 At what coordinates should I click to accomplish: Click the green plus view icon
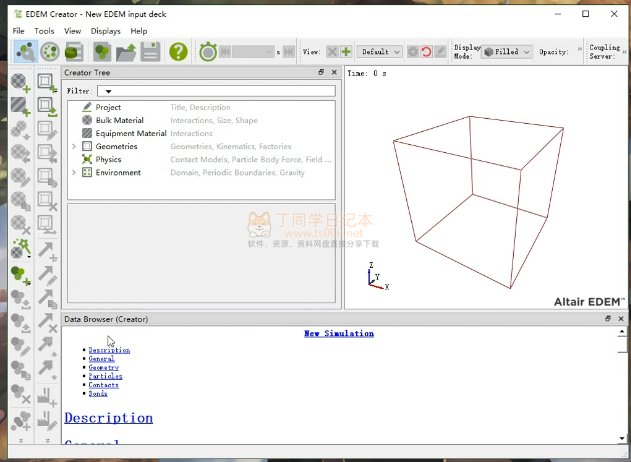point(346,51)
